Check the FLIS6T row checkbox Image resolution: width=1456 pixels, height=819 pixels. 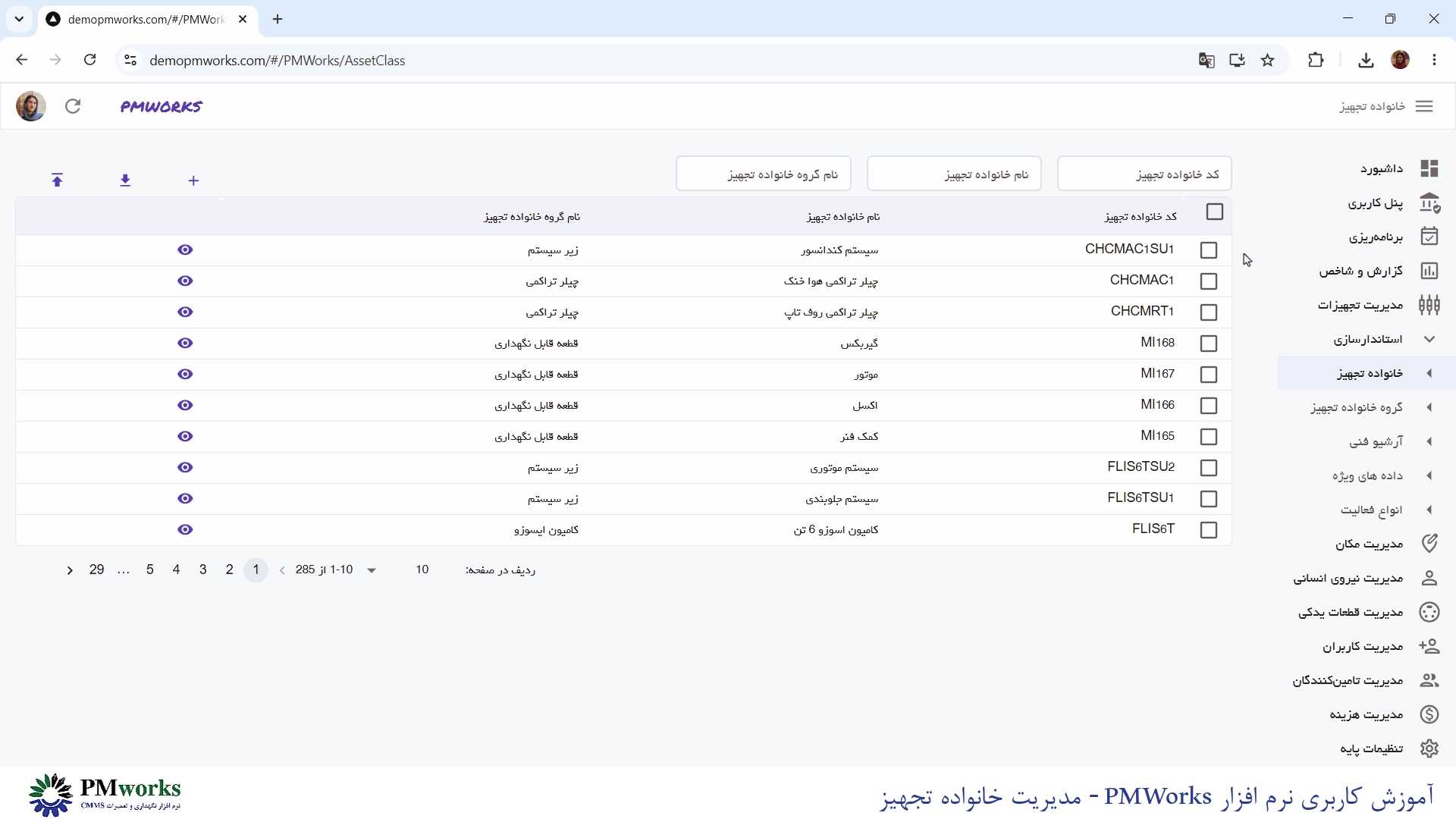tap(1209, 530)
